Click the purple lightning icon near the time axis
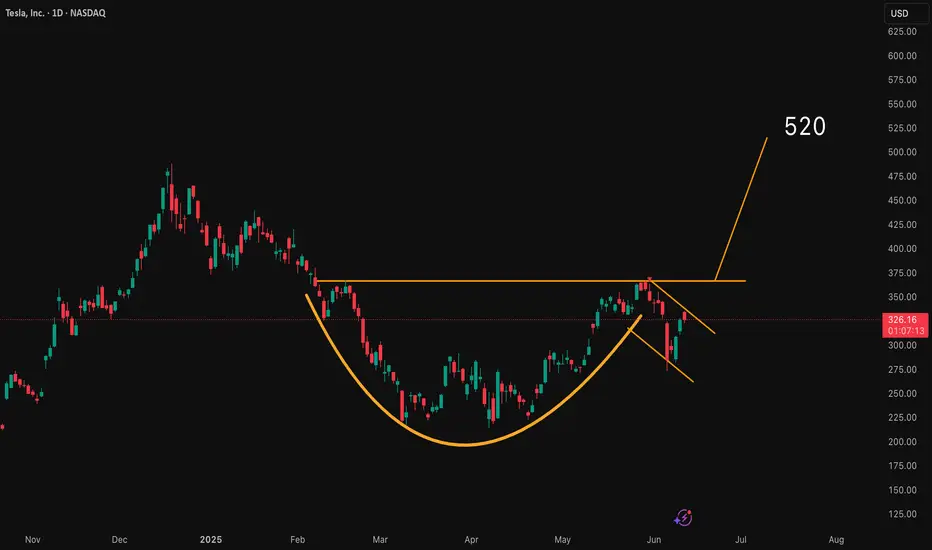The image size is (932, 550). [683, 517]
